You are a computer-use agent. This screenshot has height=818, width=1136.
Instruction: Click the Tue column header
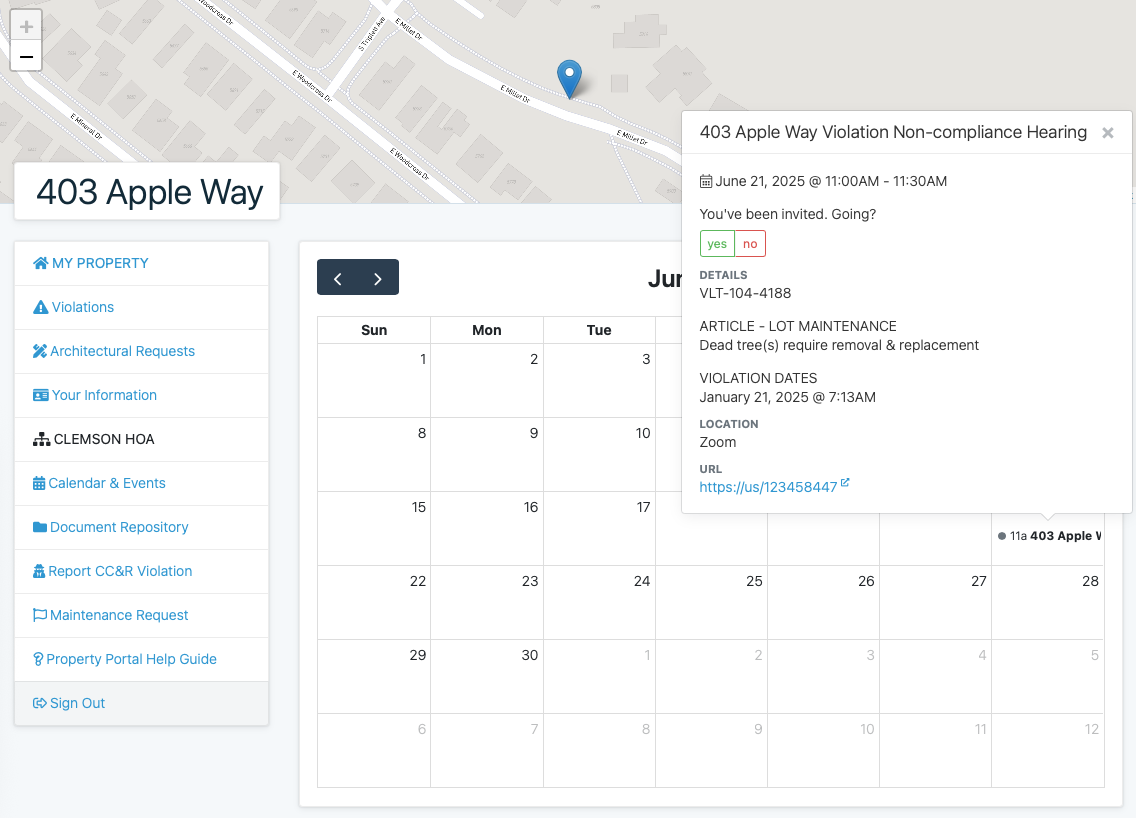pos(599,330)
